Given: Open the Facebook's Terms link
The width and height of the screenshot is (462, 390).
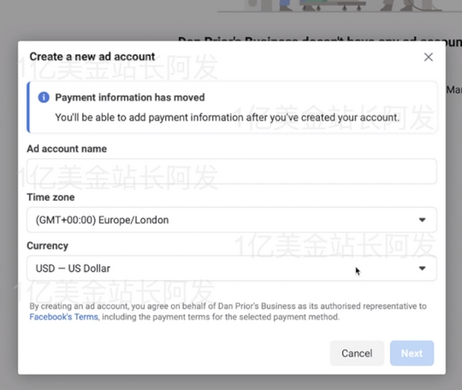Looking at the screenshot, I should point(64,317).
